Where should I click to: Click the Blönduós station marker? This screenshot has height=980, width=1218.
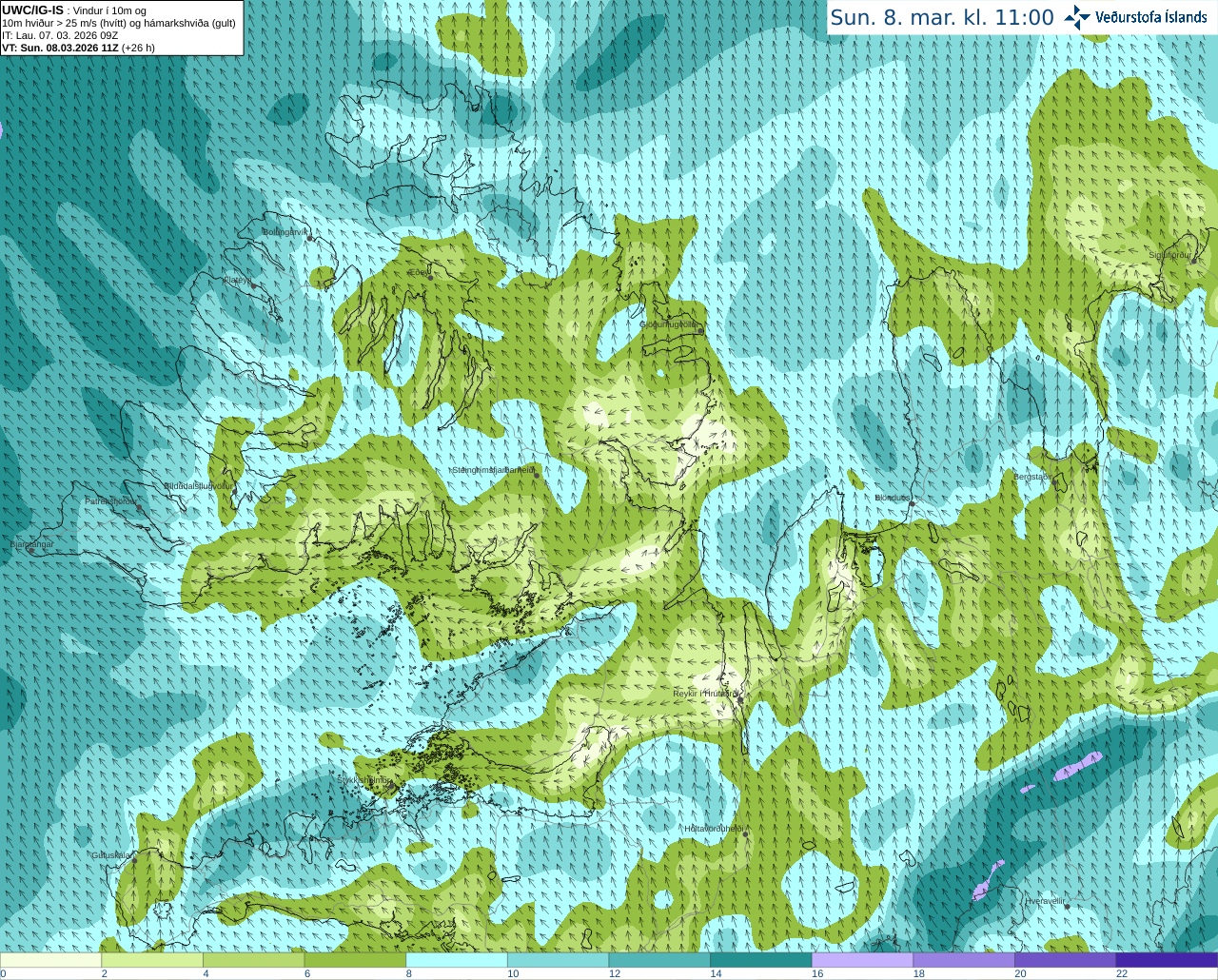(x=912, y=504)
